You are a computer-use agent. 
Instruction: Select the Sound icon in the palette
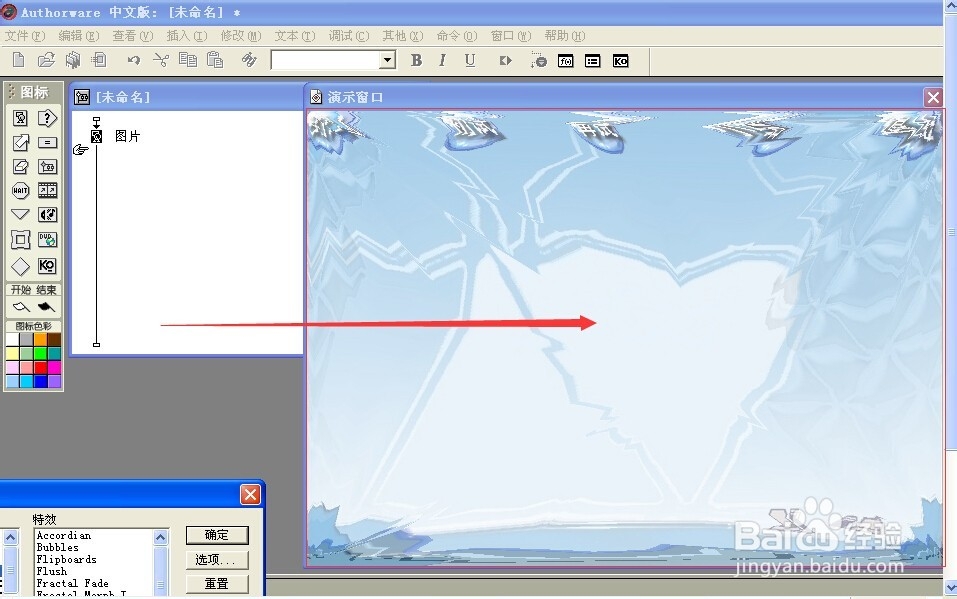point(47,214)
